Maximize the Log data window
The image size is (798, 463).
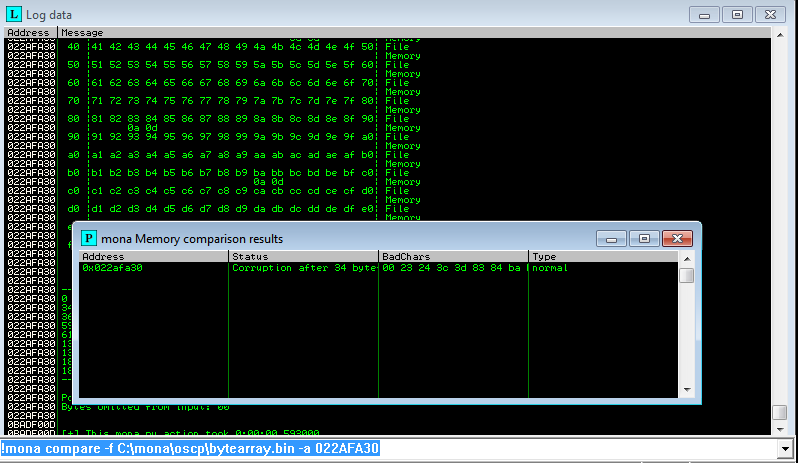pyautogui.click(x=737, y=15)
